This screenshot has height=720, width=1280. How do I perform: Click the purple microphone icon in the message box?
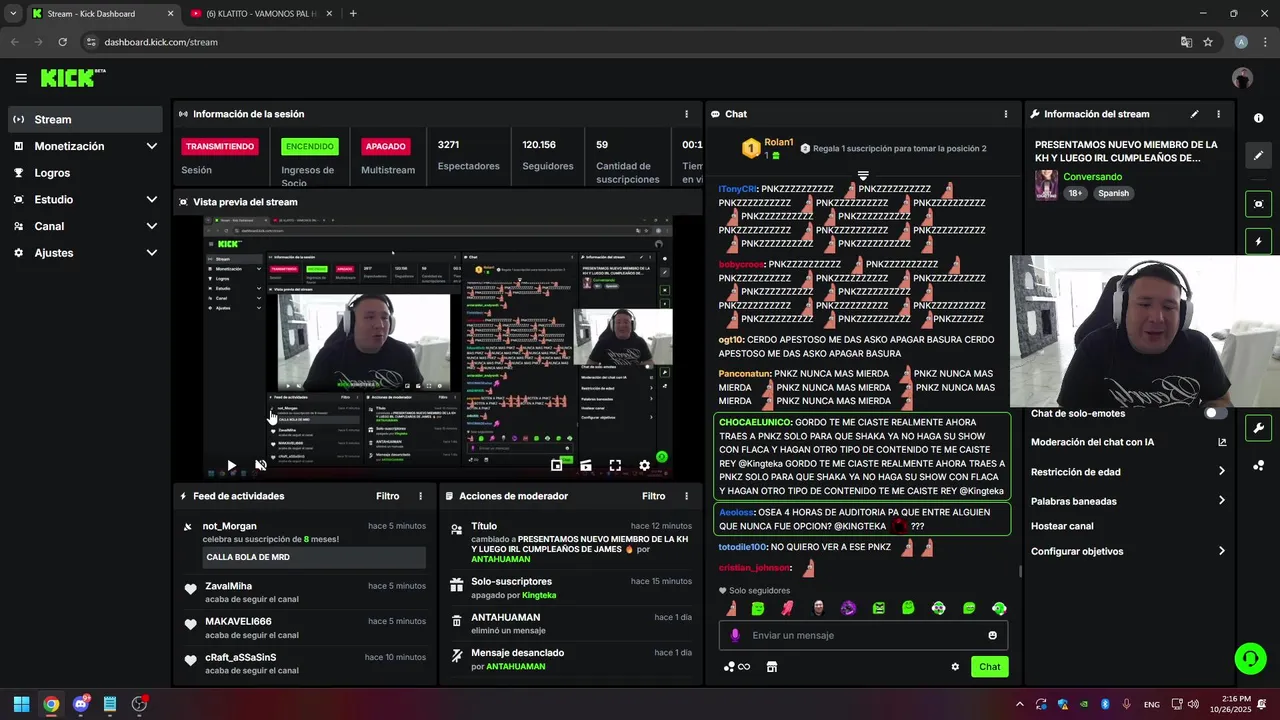[x=735, y=635]
